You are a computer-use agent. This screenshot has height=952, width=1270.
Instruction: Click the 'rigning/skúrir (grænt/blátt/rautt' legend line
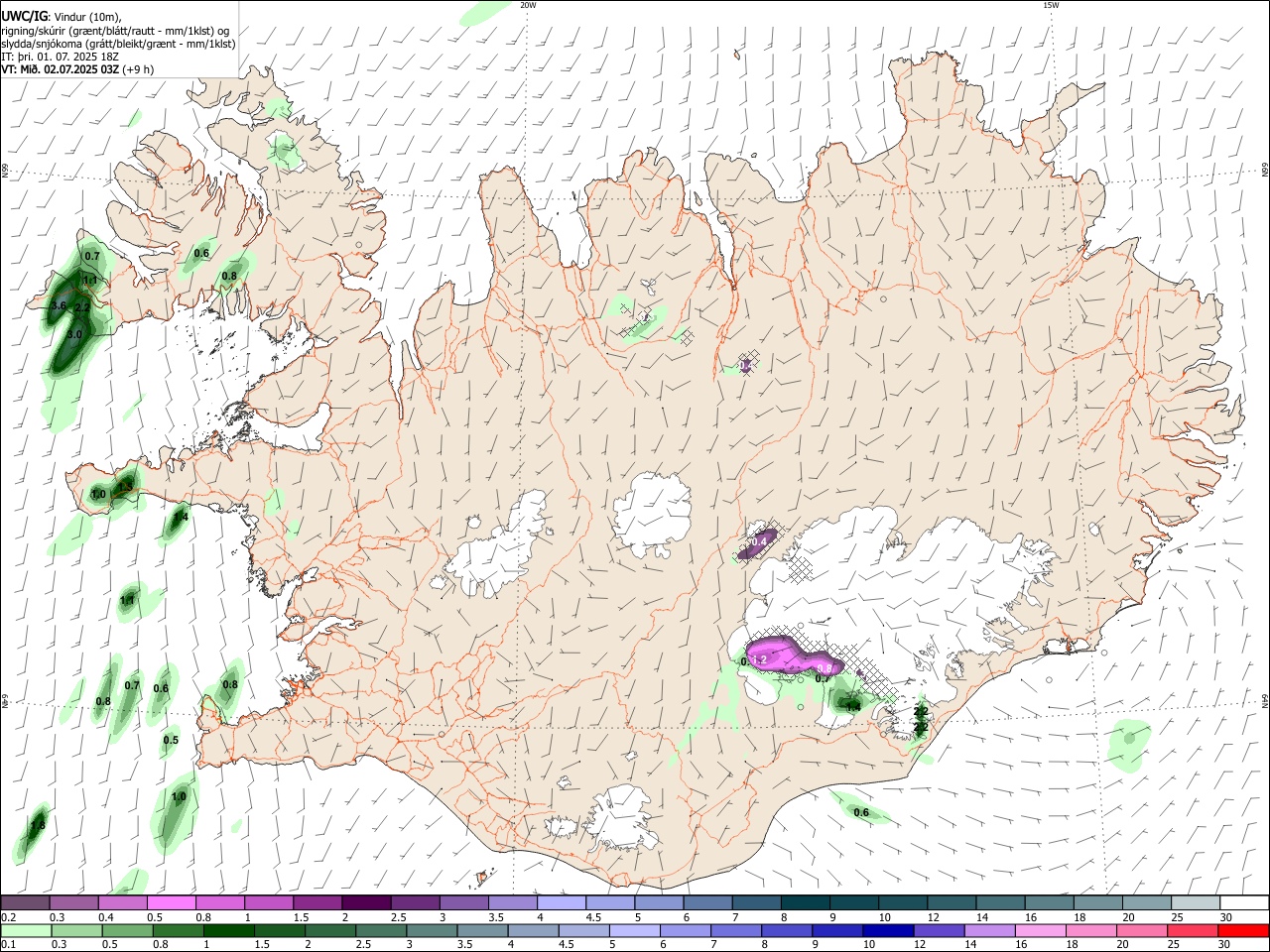(115, 30)
